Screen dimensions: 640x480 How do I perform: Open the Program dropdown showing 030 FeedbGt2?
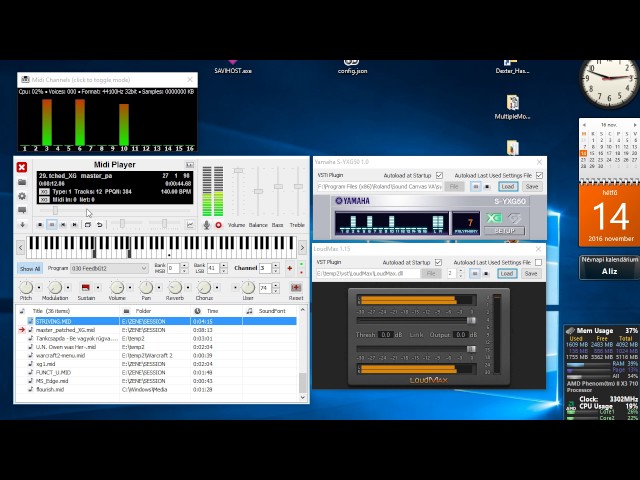point(109,268)
